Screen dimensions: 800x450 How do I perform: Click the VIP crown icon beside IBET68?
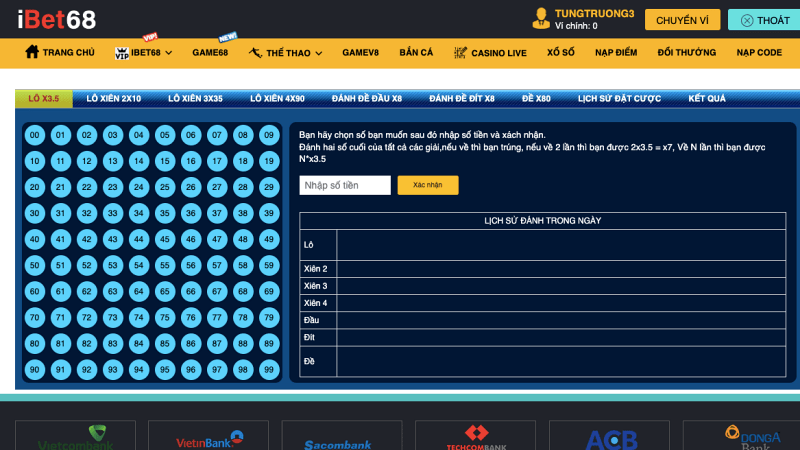(121, 52)
